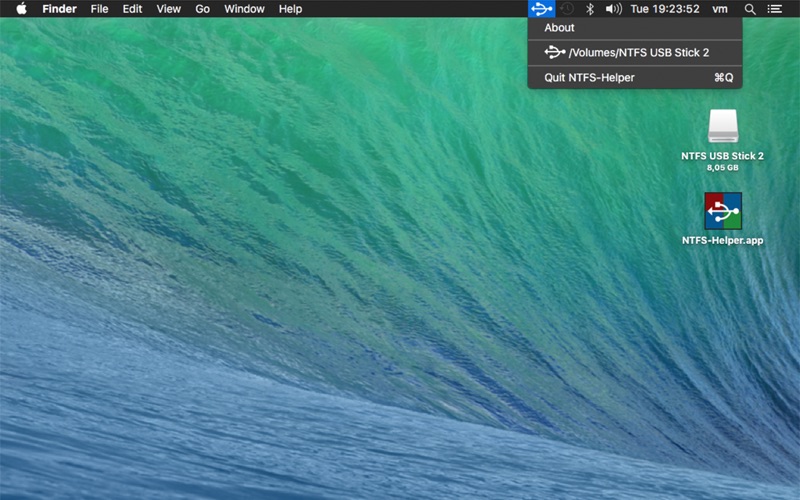Open the volume speaker icon

(613, 9)
